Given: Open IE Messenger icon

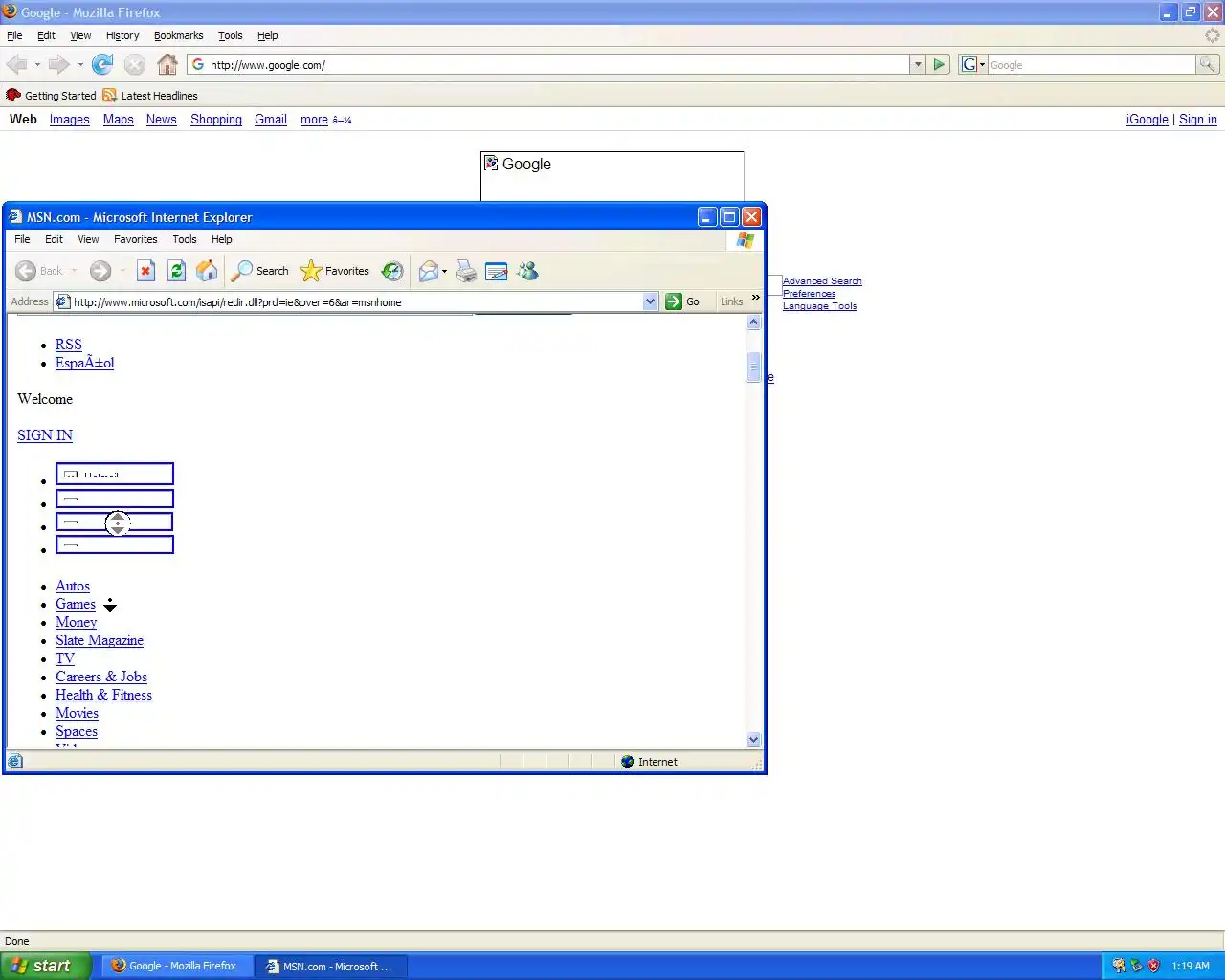Looking at the screenshot, I should (x=527, y=271).
